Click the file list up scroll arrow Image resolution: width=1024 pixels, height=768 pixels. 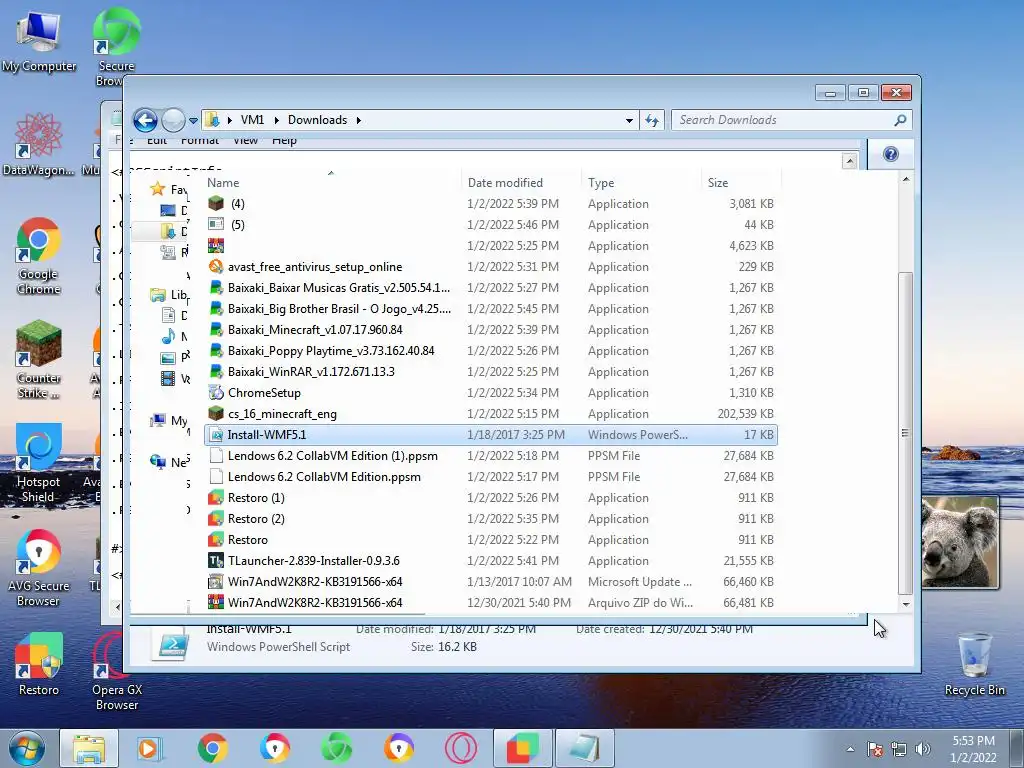pos(906,179)
